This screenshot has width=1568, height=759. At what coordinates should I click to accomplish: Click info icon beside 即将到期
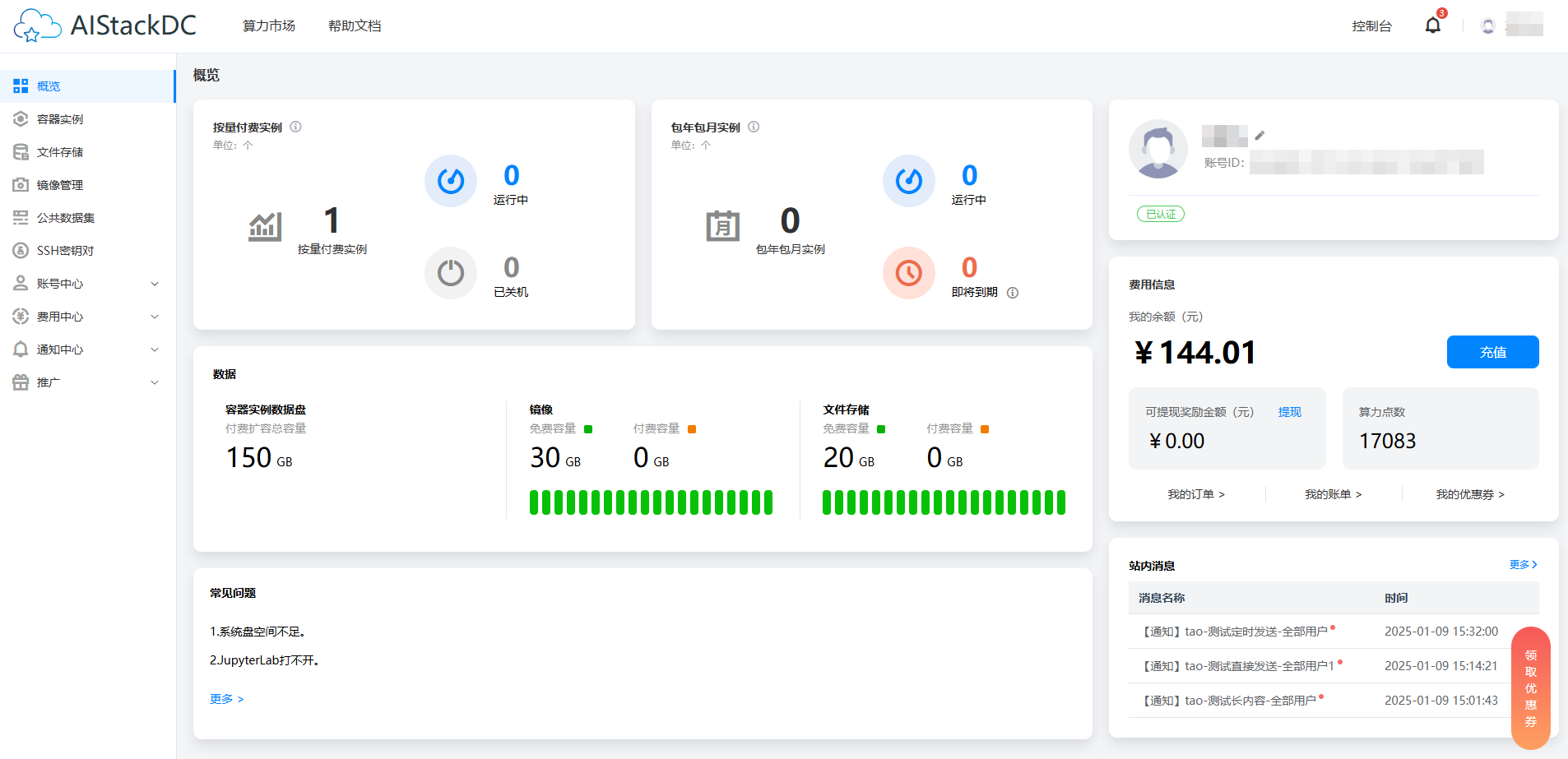pos(1013,293)
